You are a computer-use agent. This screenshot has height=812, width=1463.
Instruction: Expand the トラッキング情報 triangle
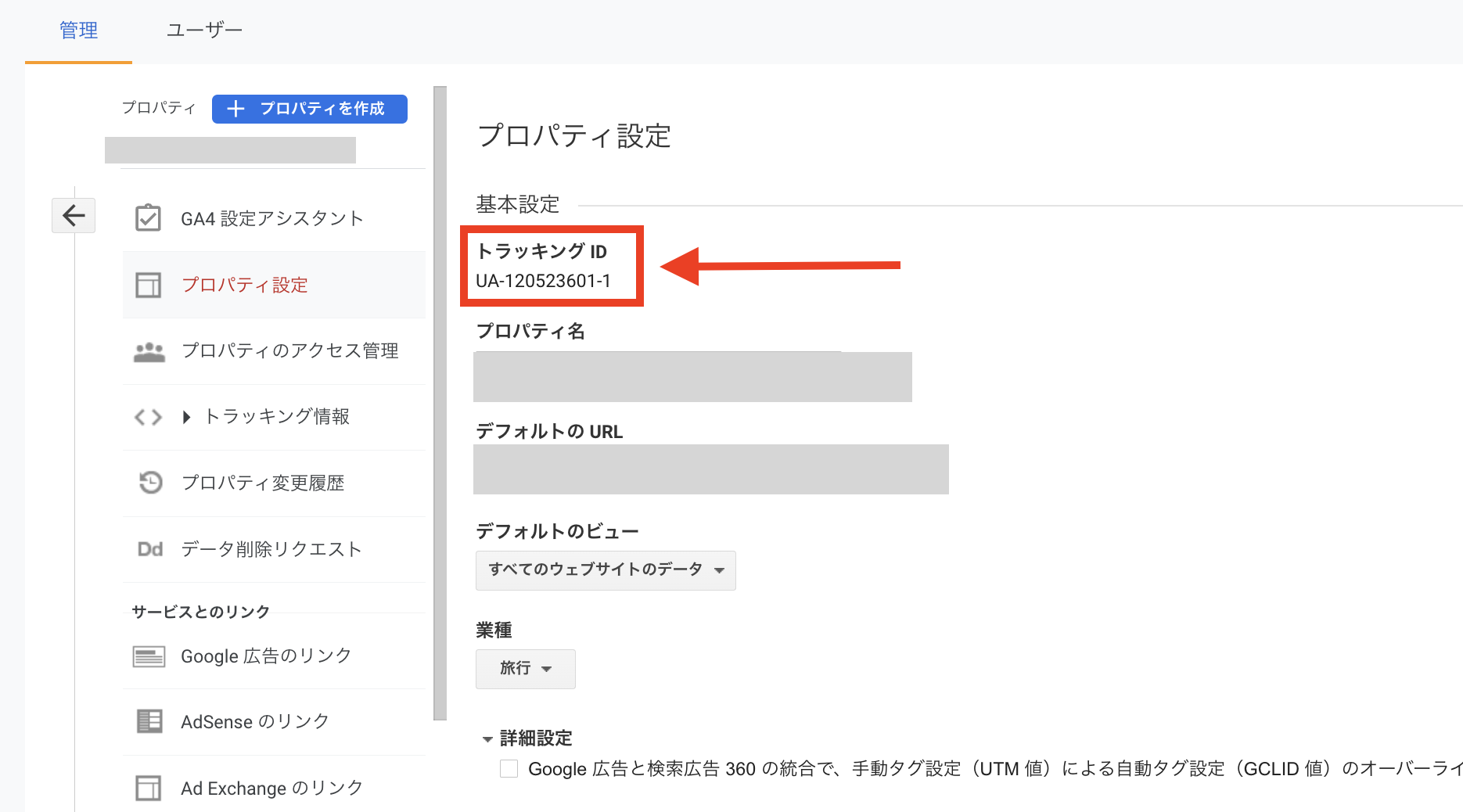186,417
